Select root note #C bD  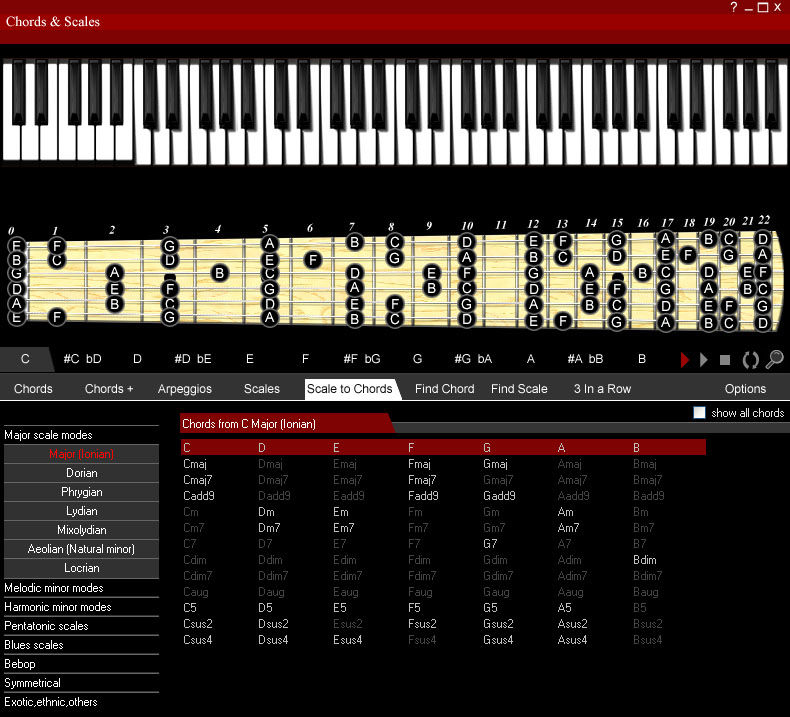click(x=83, y=359)
